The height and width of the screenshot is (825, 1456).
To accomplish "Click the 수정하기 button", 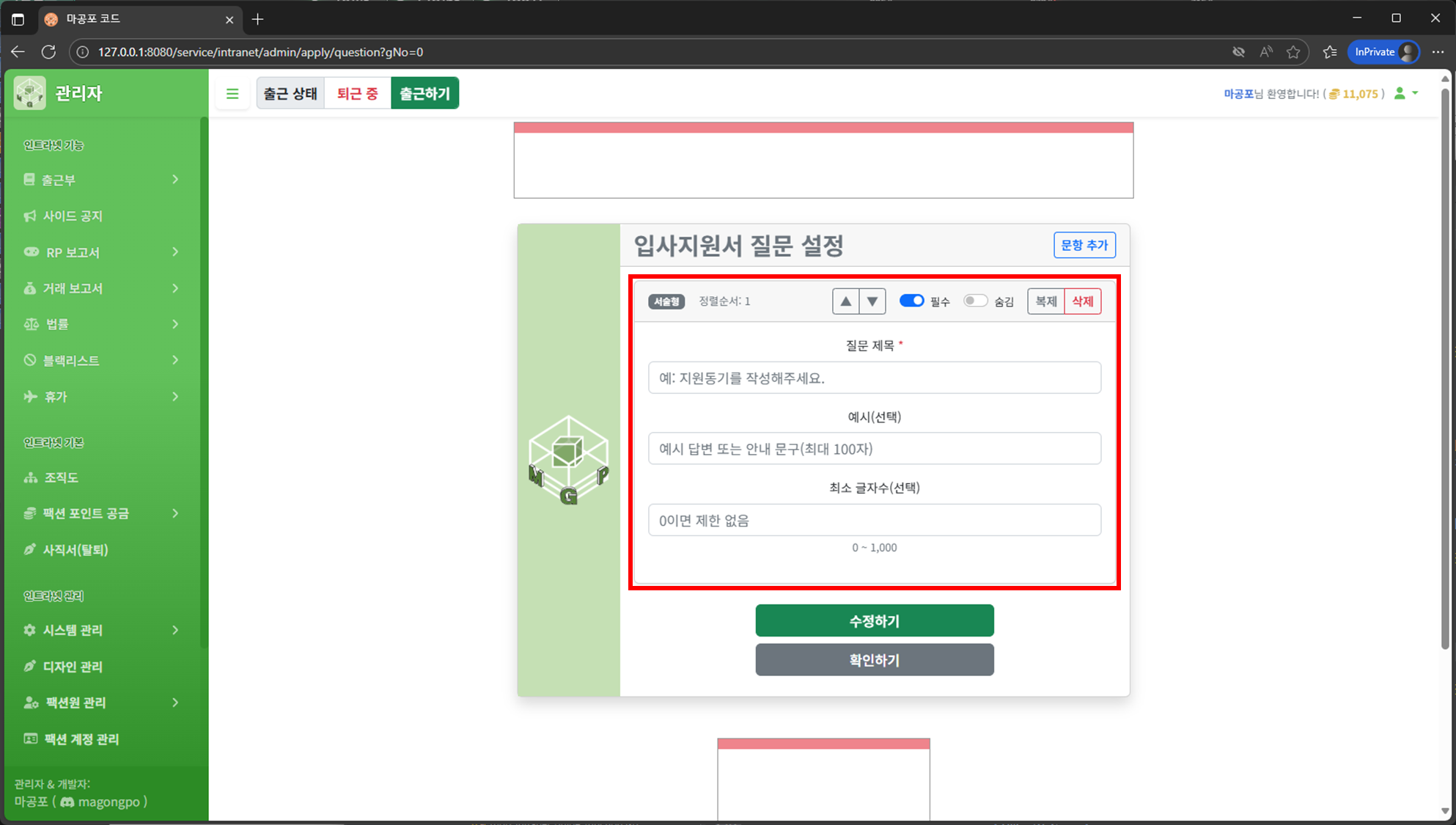I will [x=875, y=621].
